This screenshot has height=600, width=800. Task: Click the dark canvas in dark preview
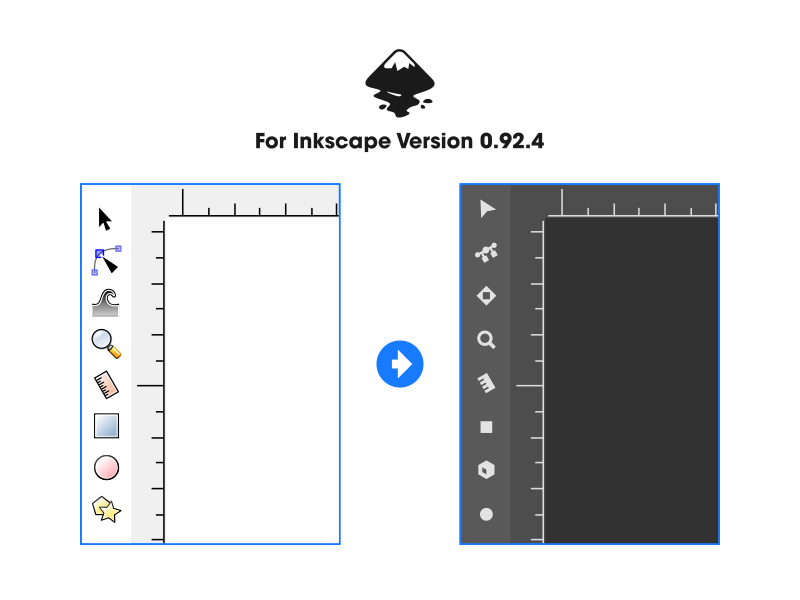point(632,380)
